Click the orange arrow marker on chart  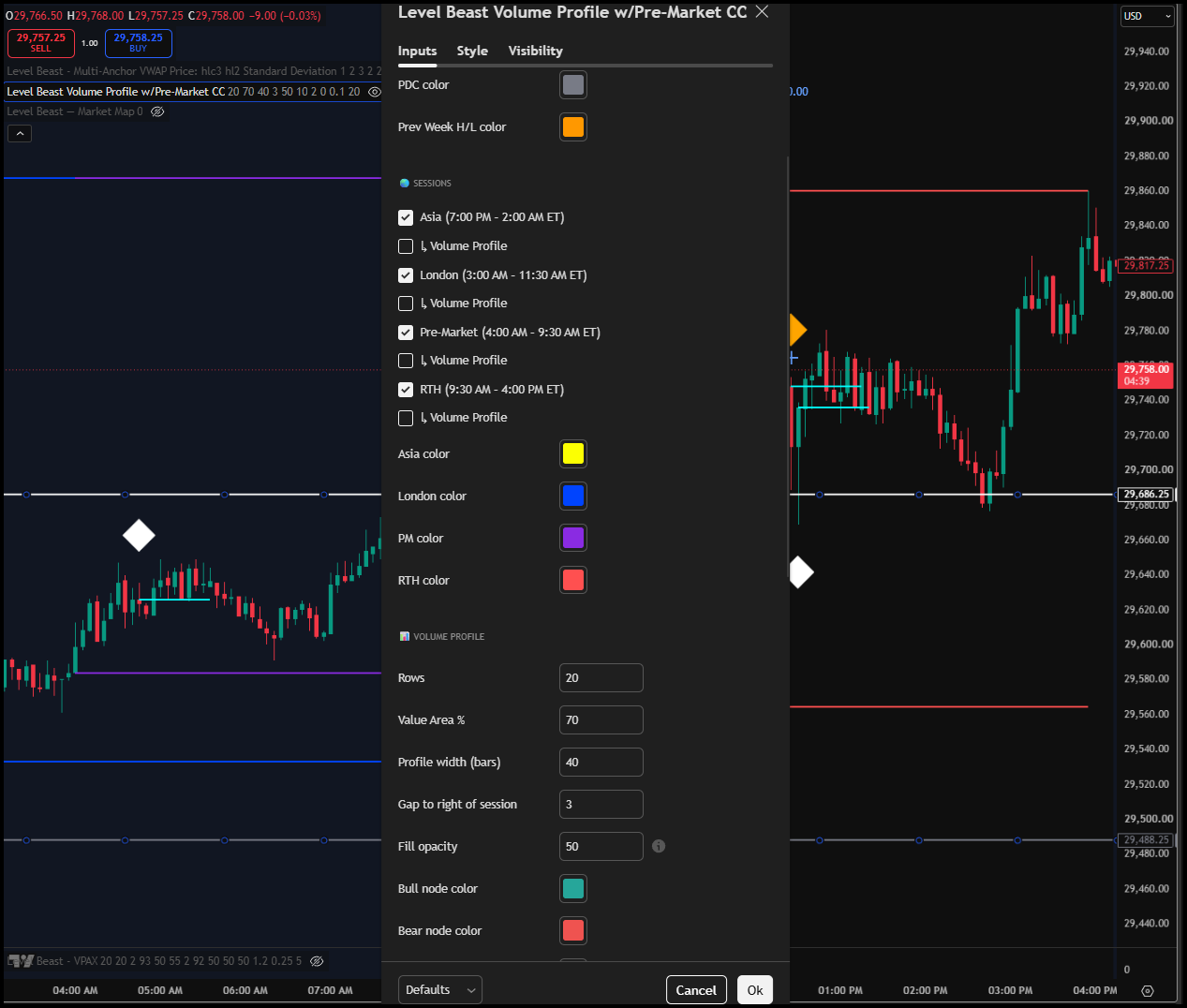pyautogui.click(x=797, y=330)
